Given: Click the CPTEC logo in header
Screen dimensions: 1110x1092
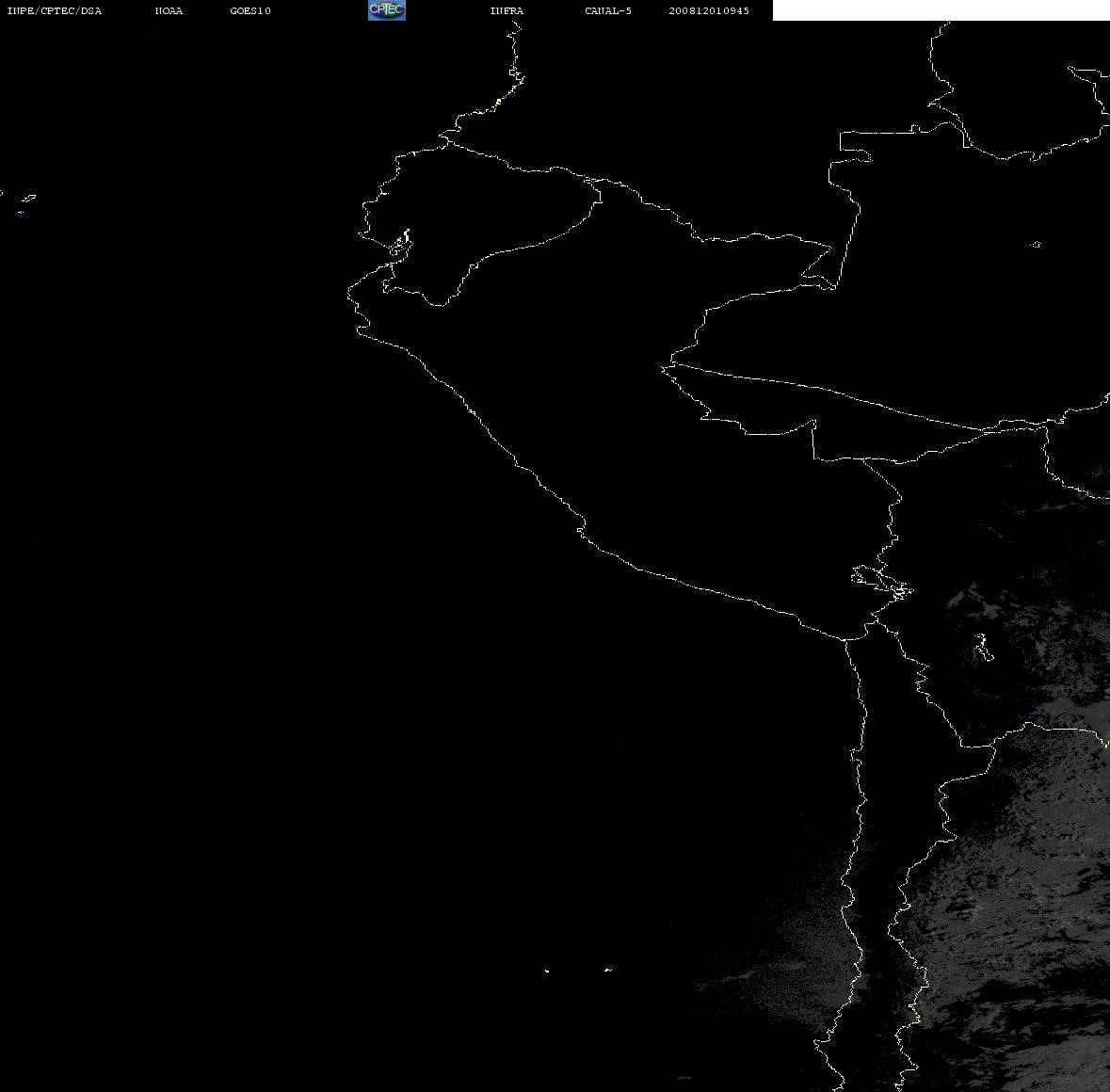Looking at the screenshot, I should pyautogui.click(x=387, y=10).
